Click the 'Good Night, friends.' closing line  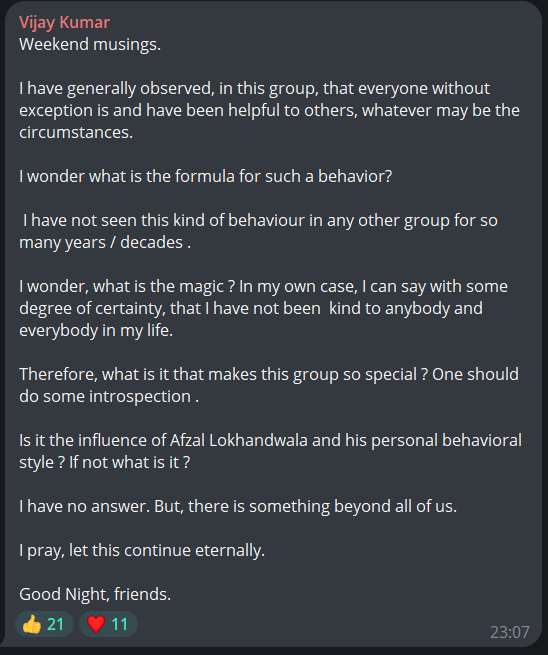pos(95,594)
